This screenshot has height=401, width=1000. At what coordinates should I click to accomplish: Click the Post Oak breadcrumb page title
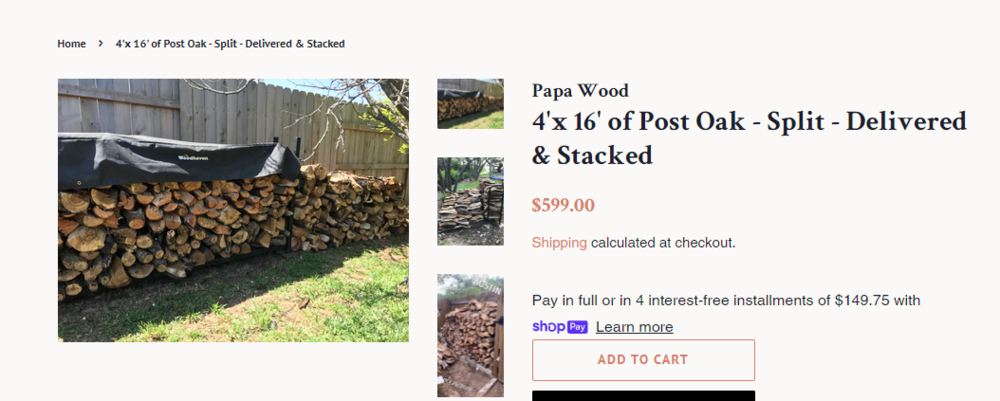(230, 44)
